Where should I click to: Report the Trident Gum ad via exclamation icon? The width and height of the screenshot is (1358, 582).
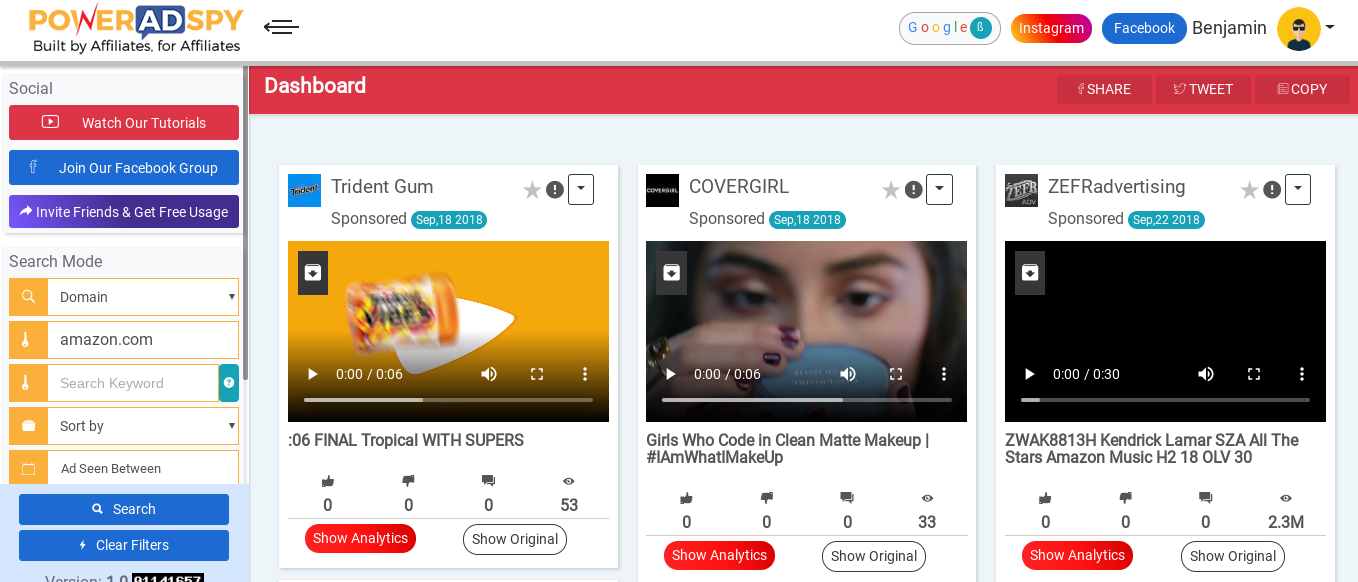tap(555, 190)
